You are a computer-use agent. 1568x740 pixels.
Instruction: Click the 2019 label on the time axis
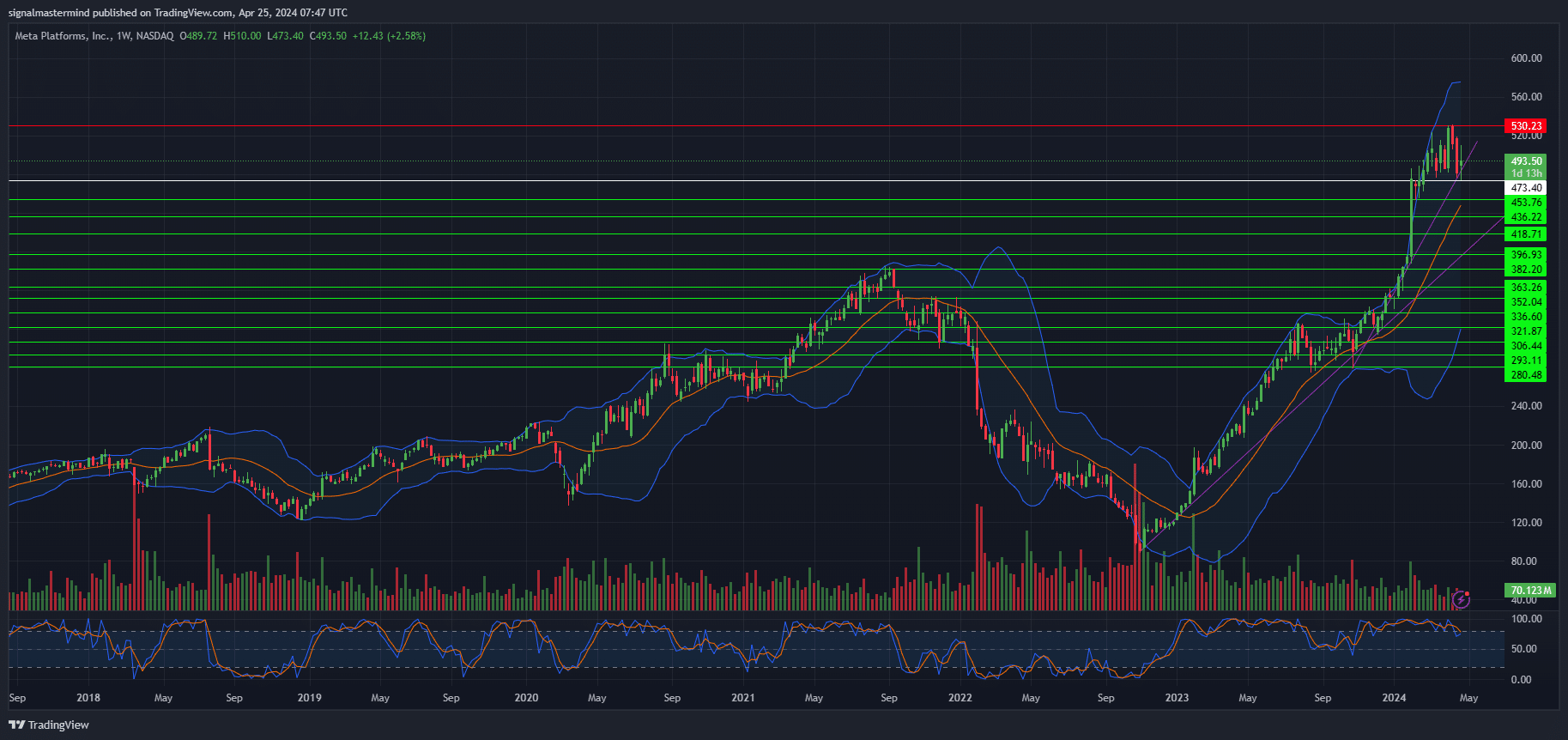tap(309, 698)
